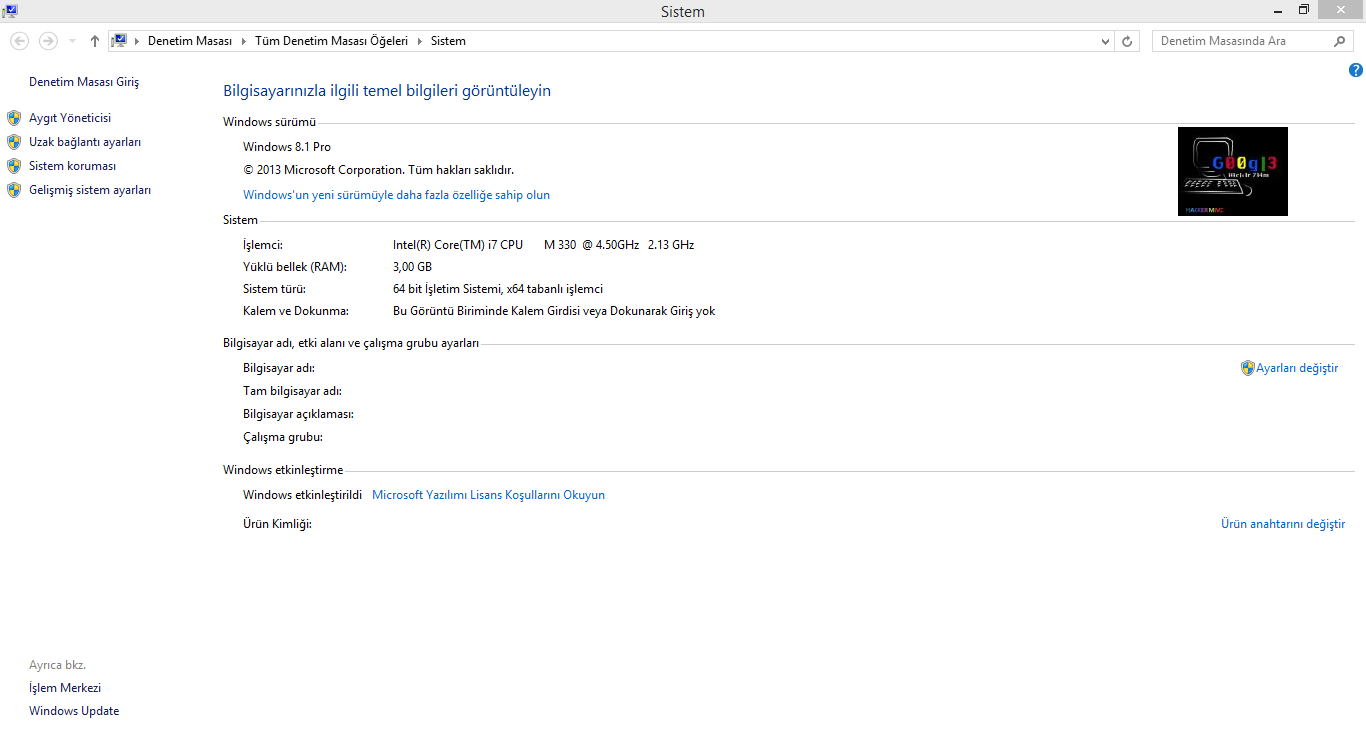Open the recent locations dropdown arrow
Viewport: 1366px width, 731px height.
pos(72,41)
